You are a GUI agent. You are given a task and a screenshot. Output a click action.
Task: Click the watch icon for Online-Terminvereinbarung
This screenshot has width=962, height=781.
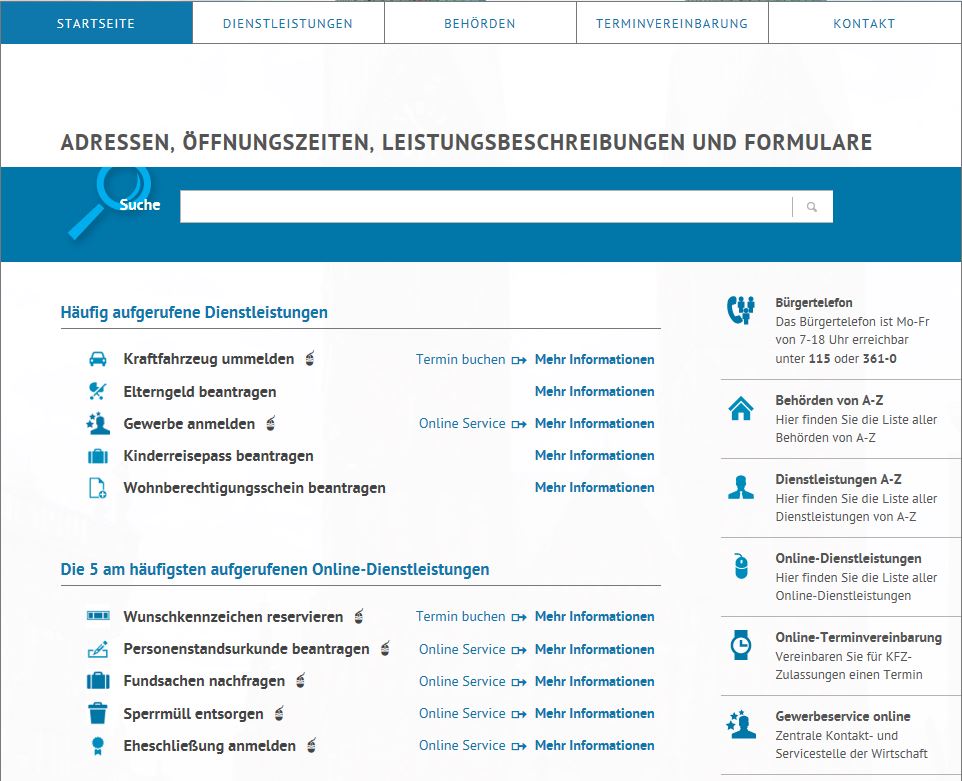741,646
